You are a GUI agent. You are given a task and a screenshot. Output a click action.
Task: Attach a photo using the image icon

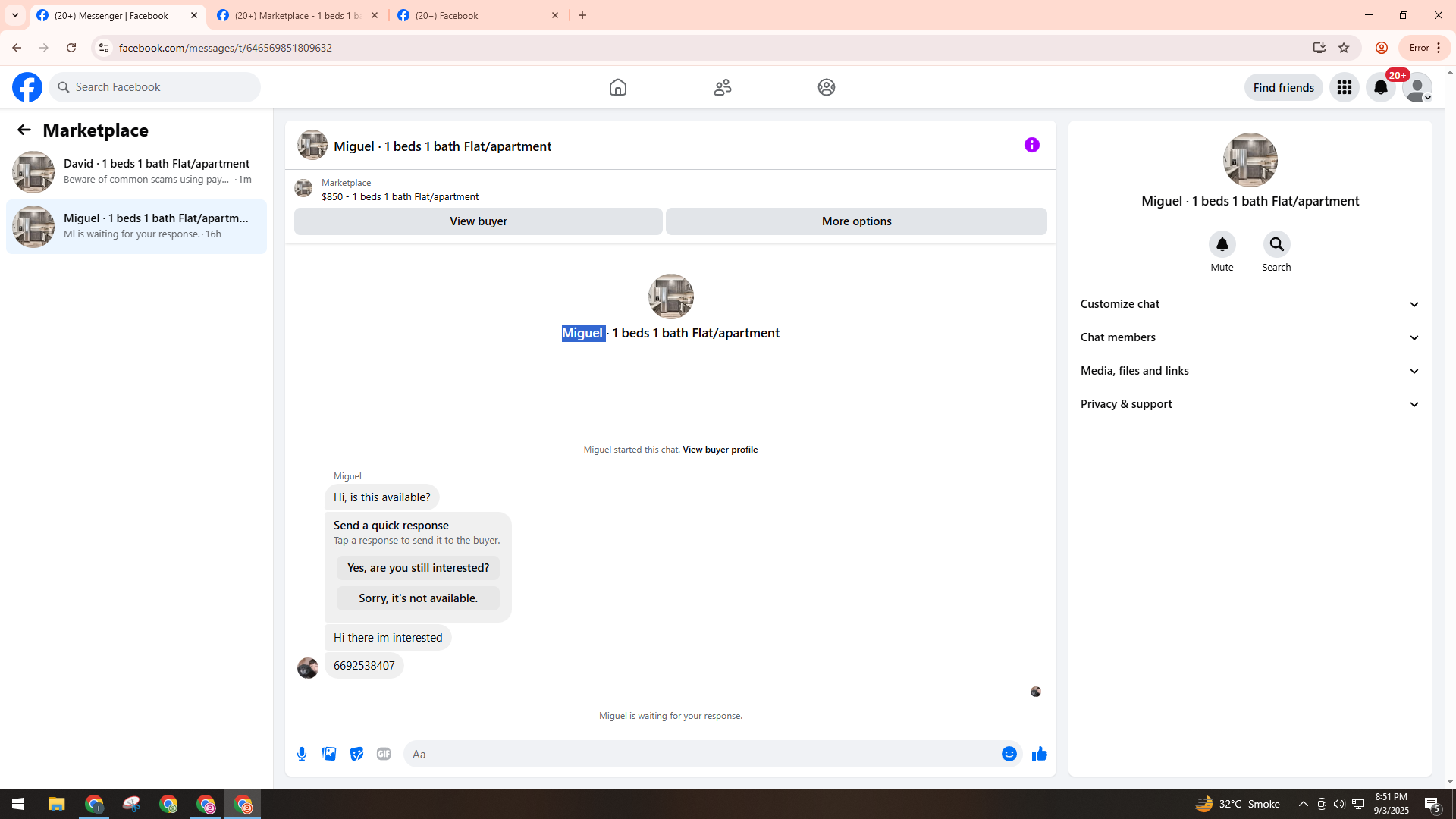(x=329, y=754)
